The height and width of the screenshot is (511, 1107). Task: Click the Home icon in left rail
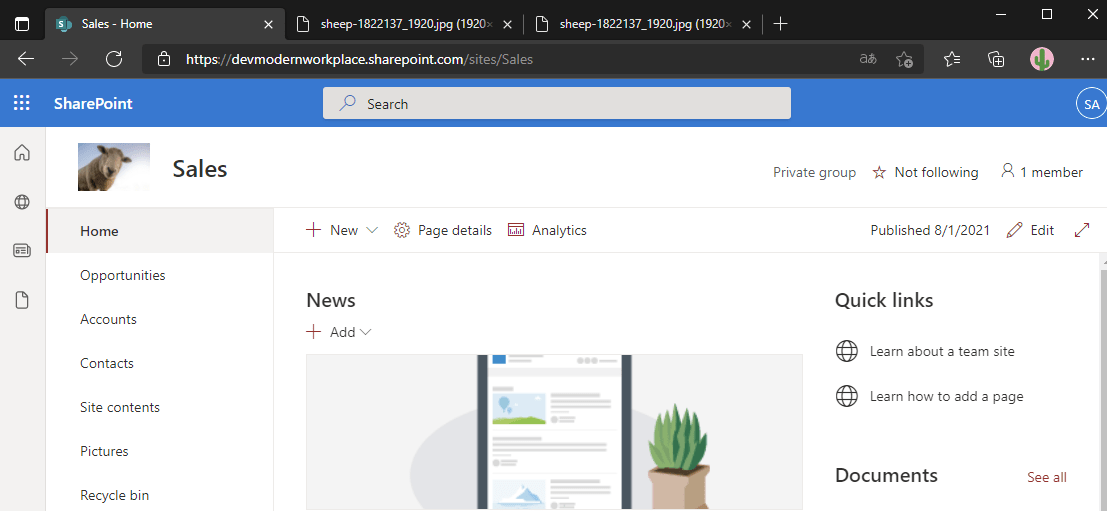click(22, 153)
